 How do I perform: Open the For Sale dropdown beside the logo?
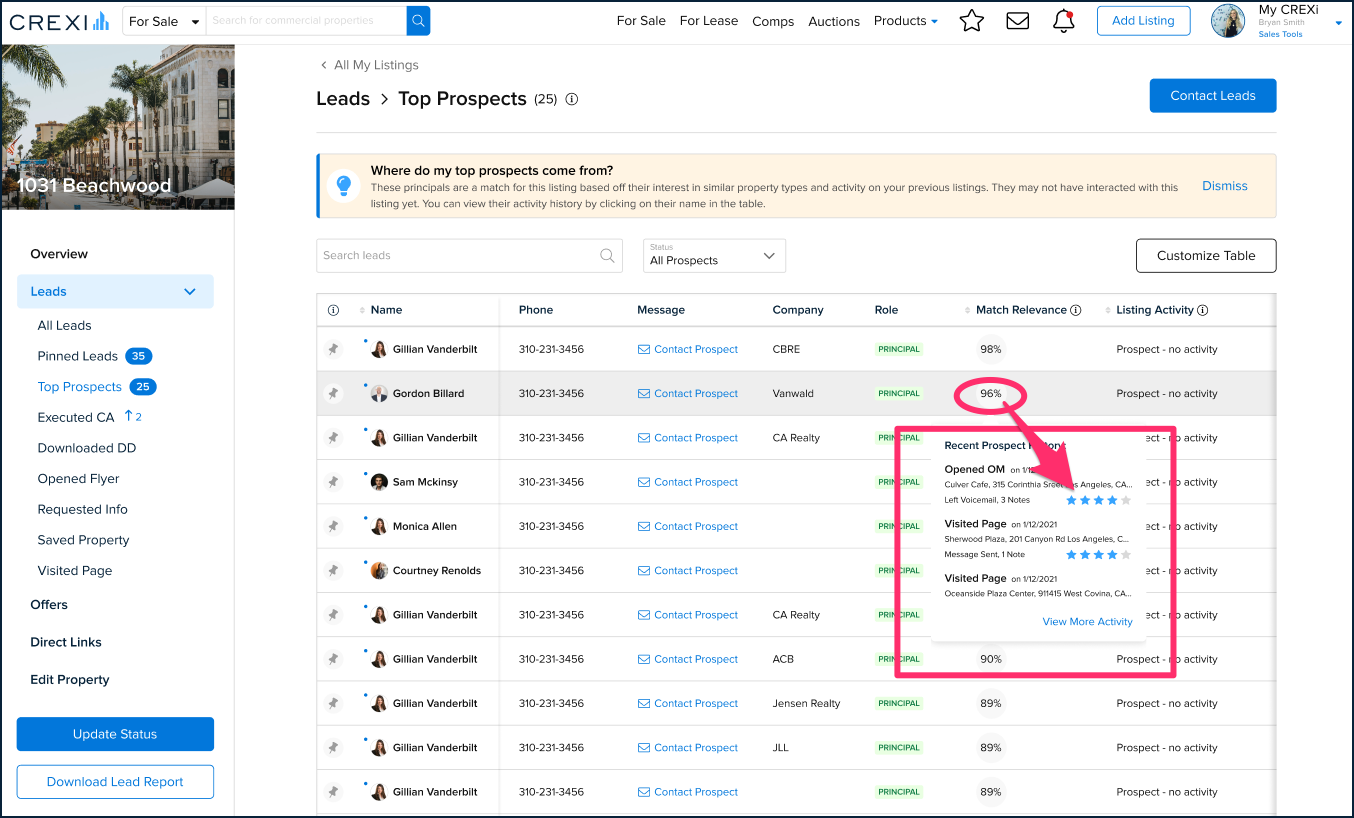tap(163, 20)
